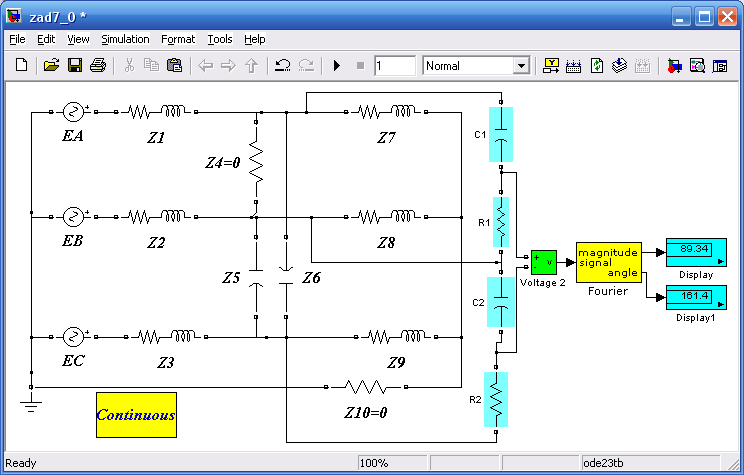Select the EC voltage source block
Viewport: 744px width, 475px height.
pyautogui.click(x=74, y=337)
